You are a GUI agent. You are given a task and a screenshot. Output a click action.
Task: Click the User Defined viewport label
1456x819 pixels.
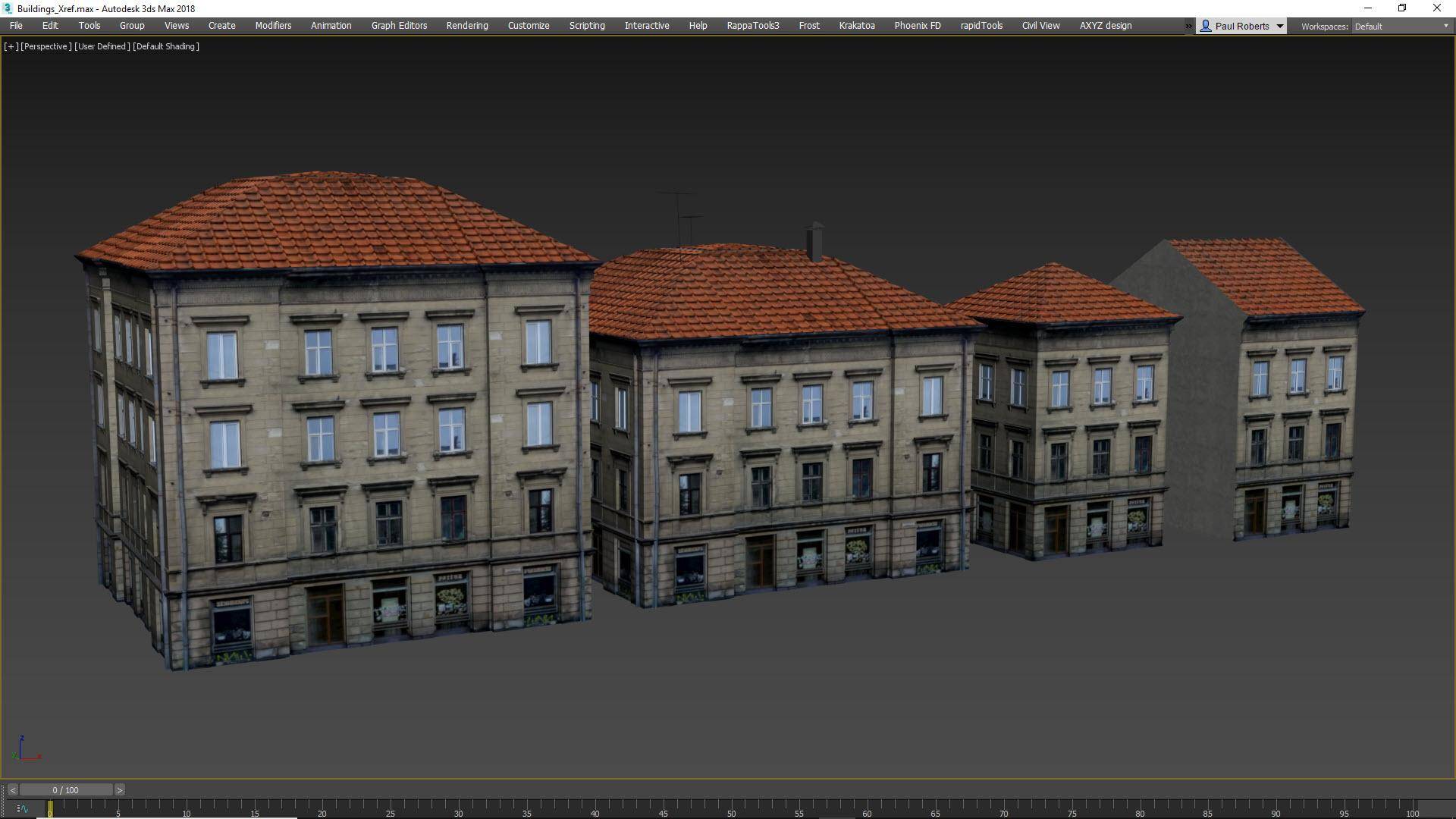(x=99, y=46)
